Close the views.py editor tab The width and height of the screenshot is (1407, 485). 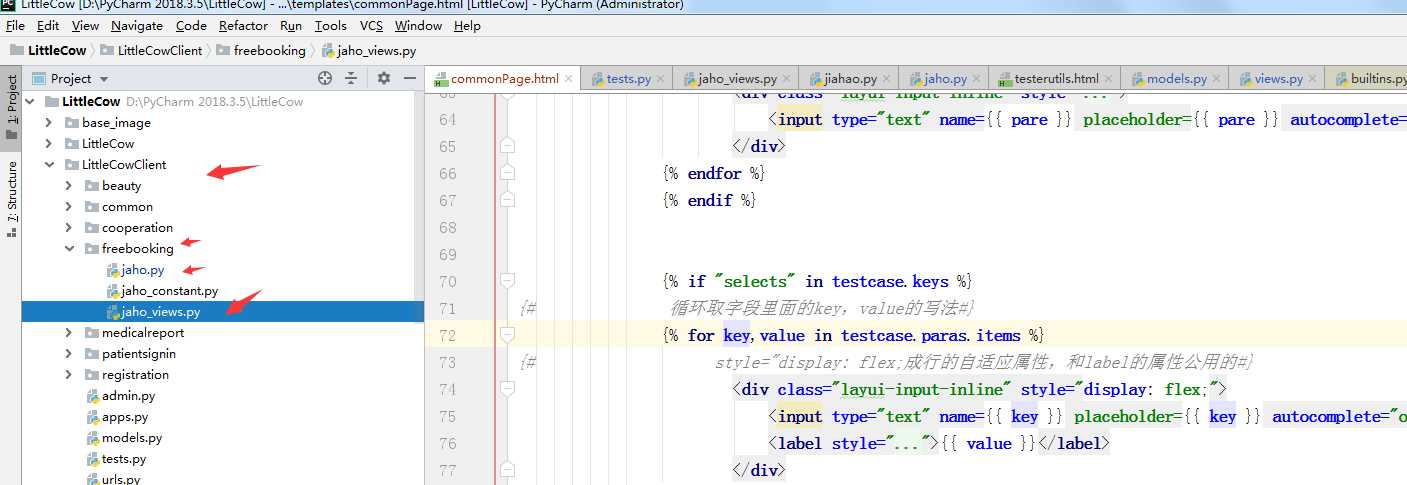1312,78
